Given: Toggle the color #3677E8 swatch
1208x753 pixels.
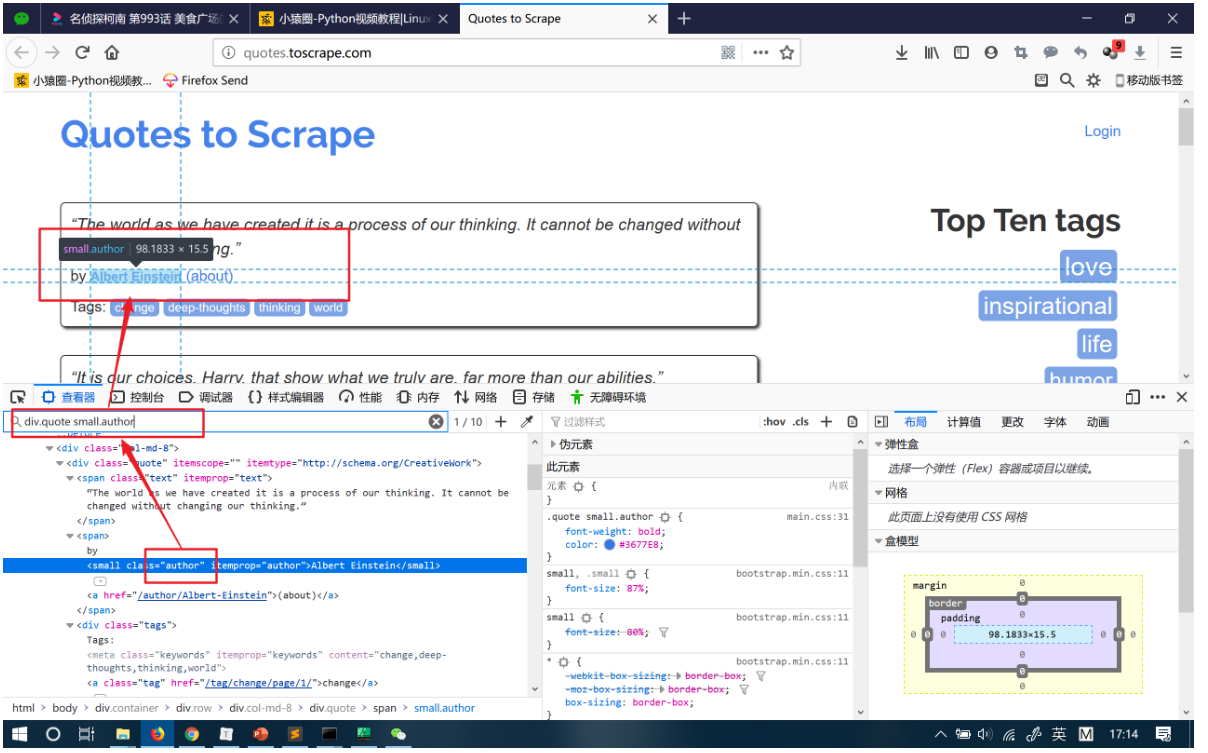Looking at the screenshot, I should (609, 545).
